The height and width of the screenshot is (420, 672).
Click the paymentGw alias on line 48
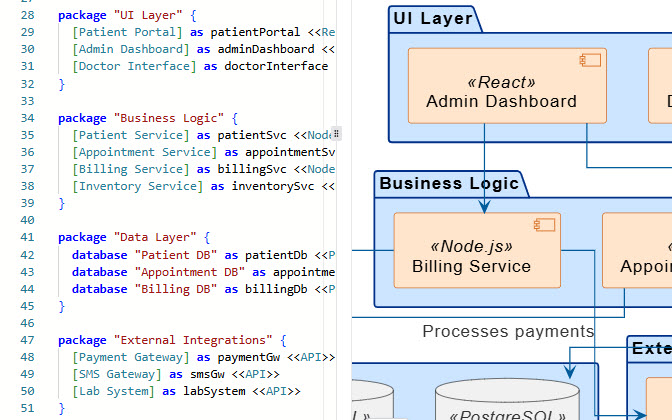point(249,357)
